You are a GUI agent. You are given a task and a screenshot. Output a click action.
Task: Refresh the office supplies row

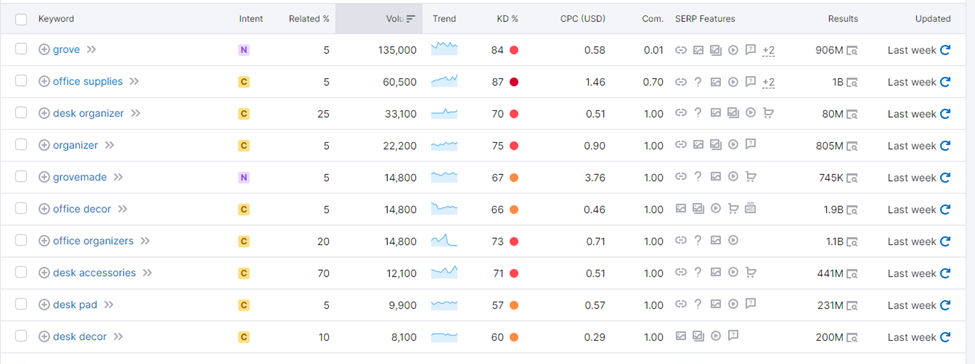coord(945,82)
